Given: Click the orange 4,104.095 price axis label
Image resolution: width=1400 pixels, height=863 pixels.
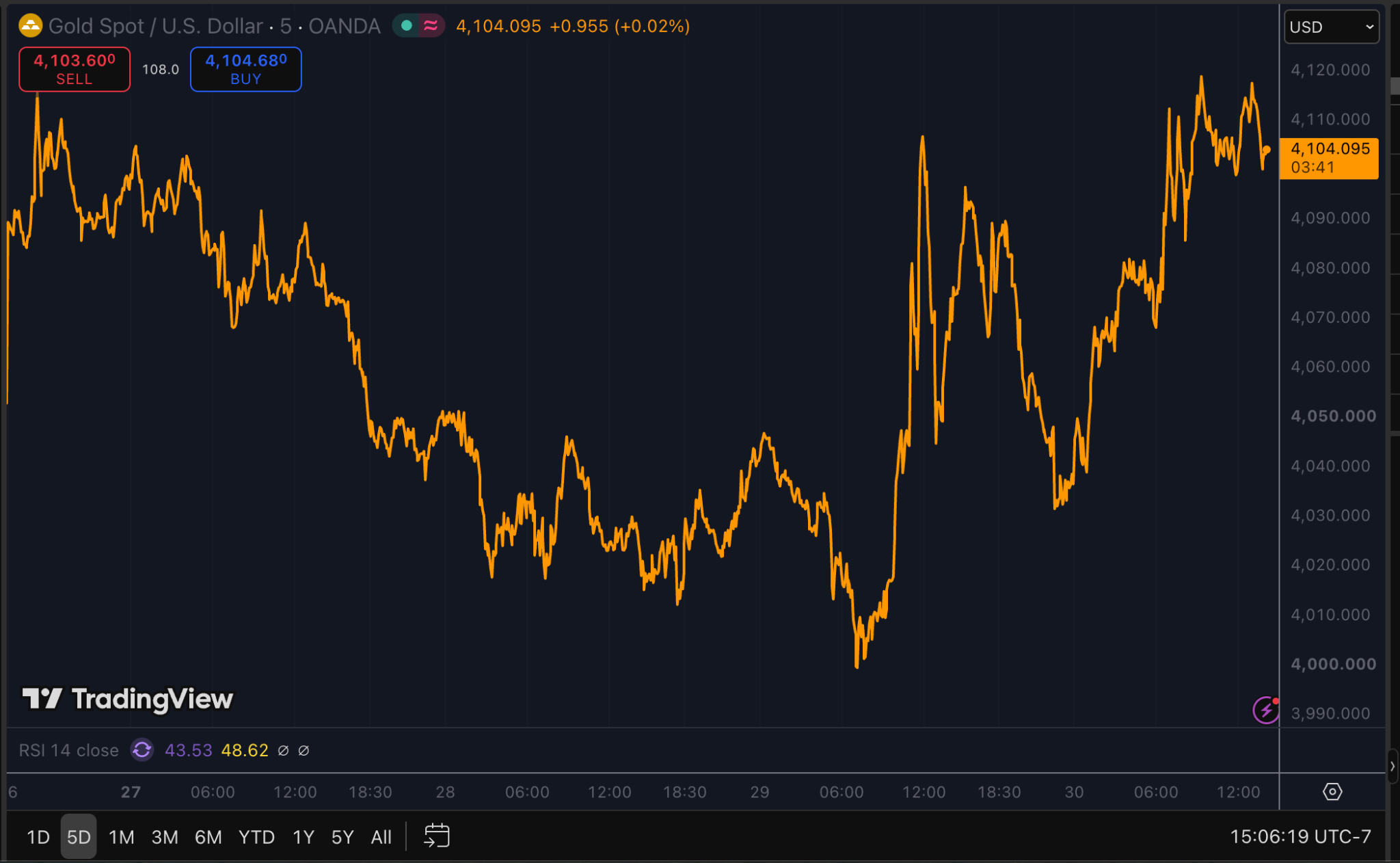Looking at the screenshot, I should coord(1329,158).
